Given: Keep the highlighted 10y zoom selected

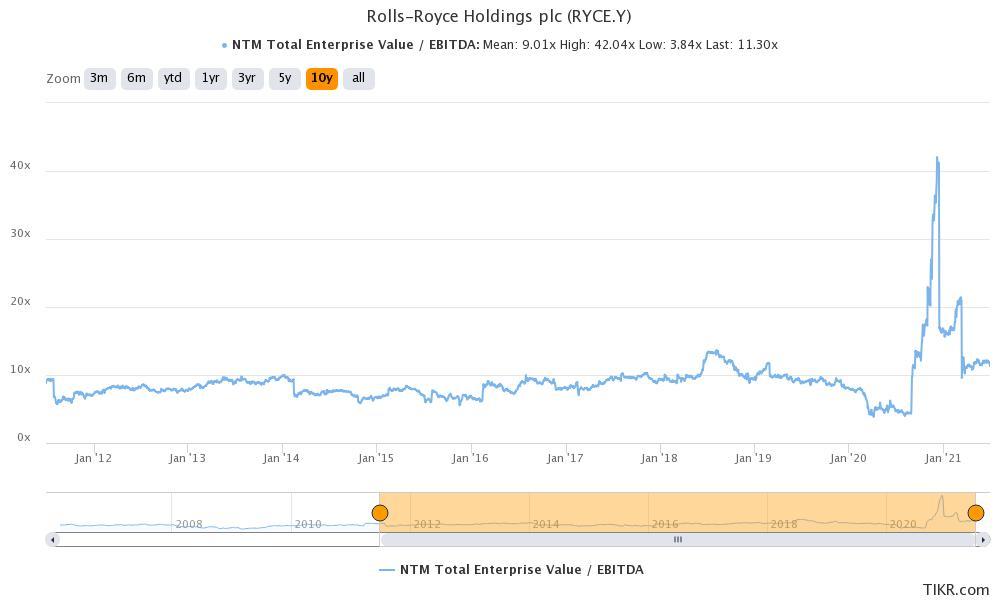Looking at the screenshot, I should tap(319, 78).
